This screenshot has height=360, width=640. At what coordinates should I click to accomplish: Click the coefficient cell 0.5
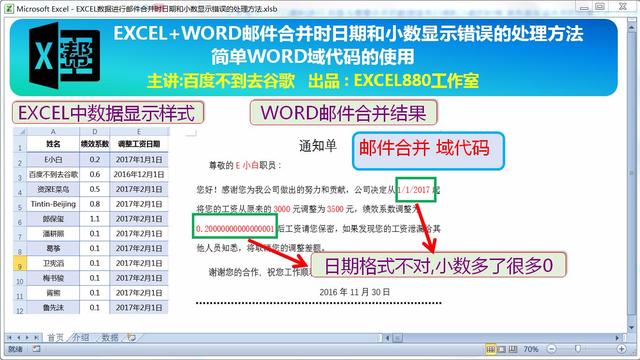(95, 189)
